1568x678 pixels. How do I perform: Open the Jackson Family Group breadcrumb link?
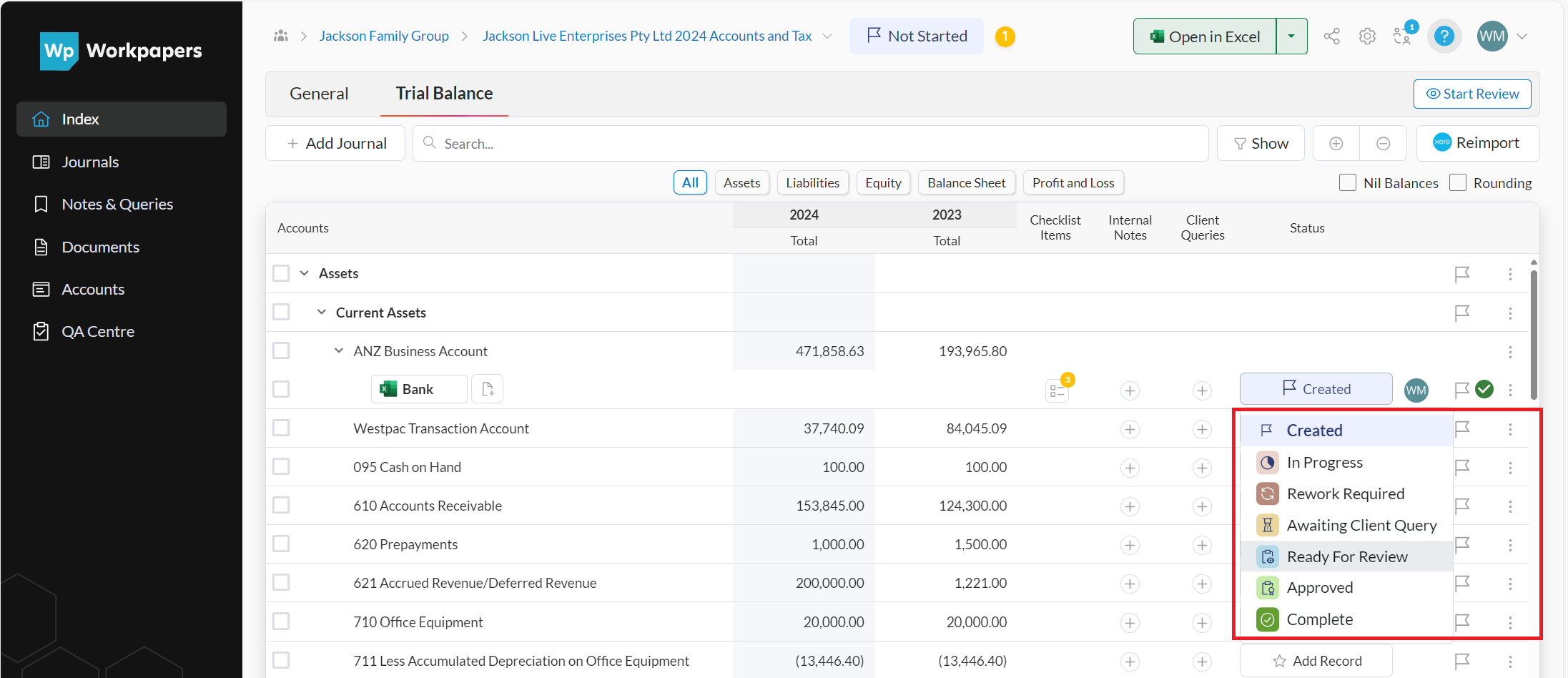pyautogui.click(x=384, y=36)
